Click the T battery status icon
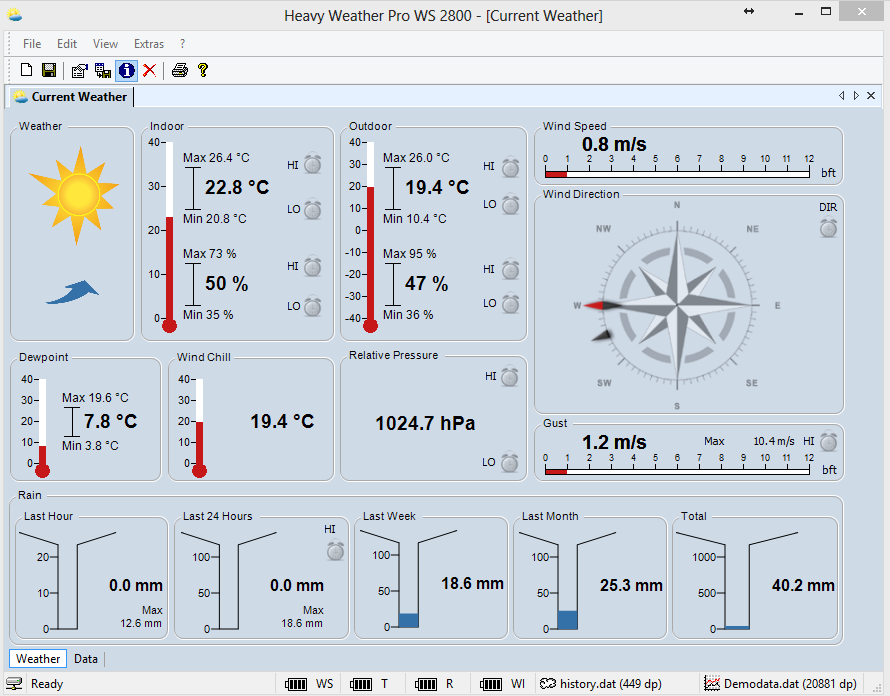890x696 pixels. [x=361, y=684]
